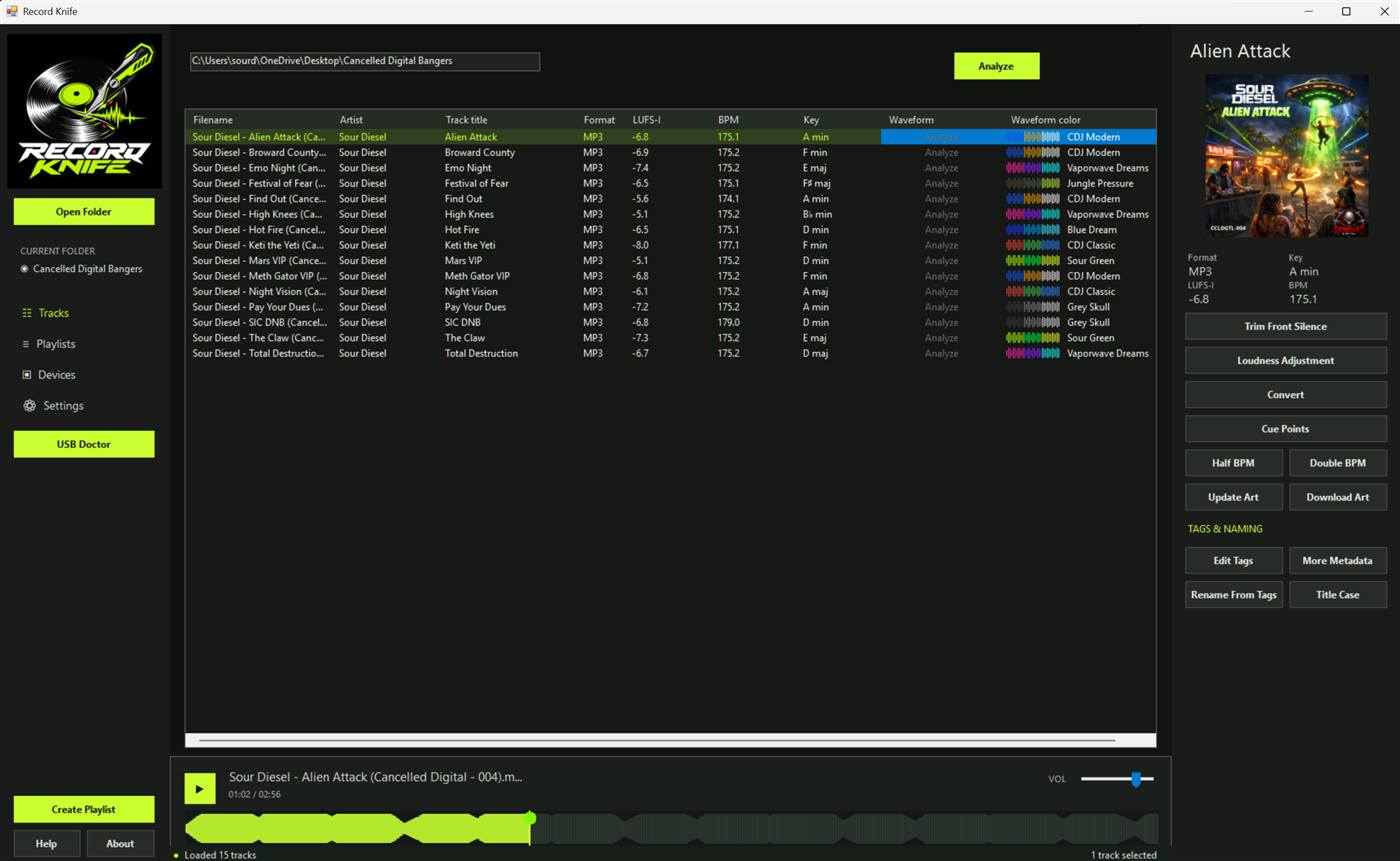Click the Rename From Tags button
The height and width of the screenshot is (861, 1400).
(x=1234, y=595)
